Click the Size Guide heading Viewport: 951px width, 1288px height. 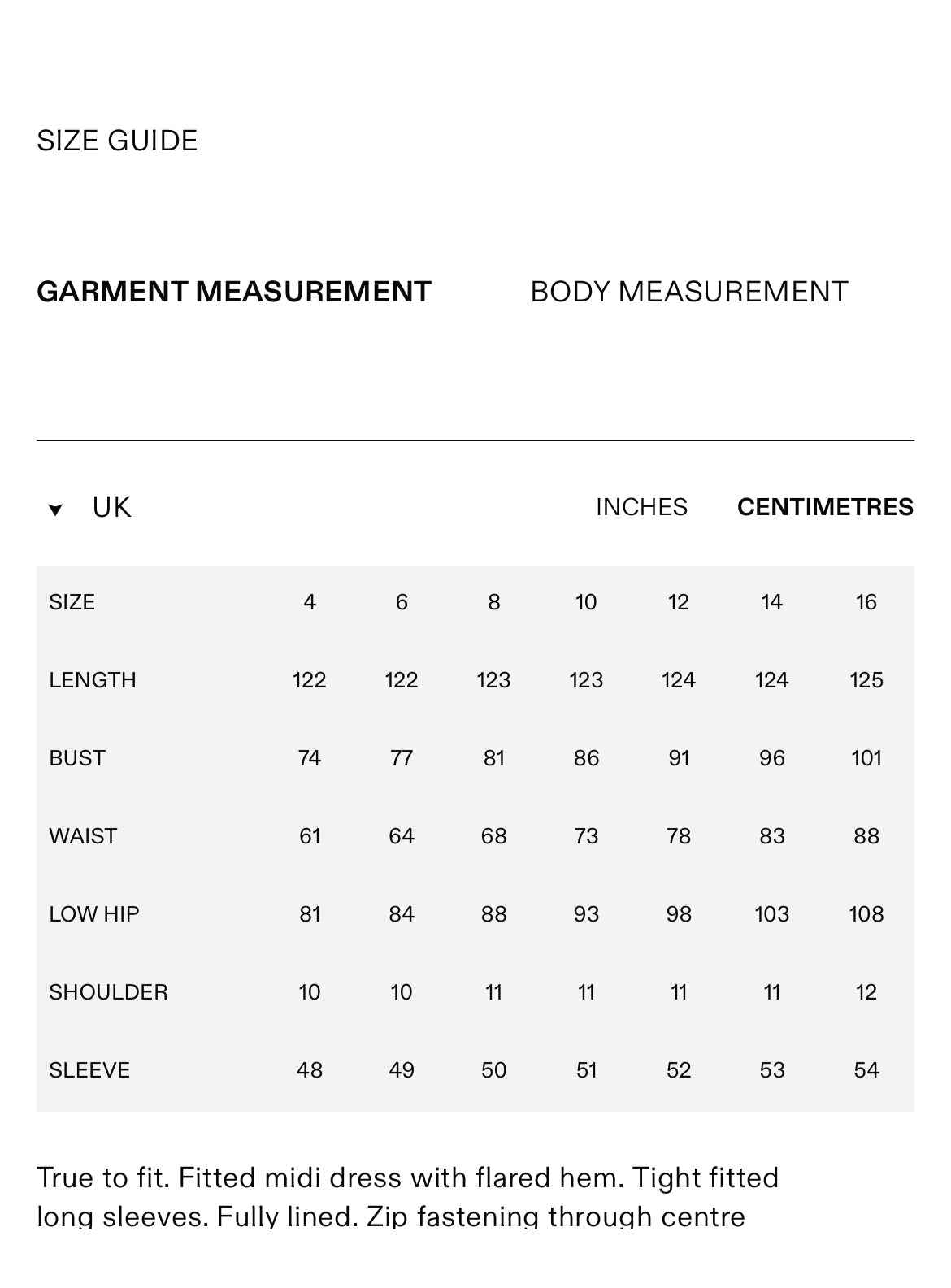point(117,141)
